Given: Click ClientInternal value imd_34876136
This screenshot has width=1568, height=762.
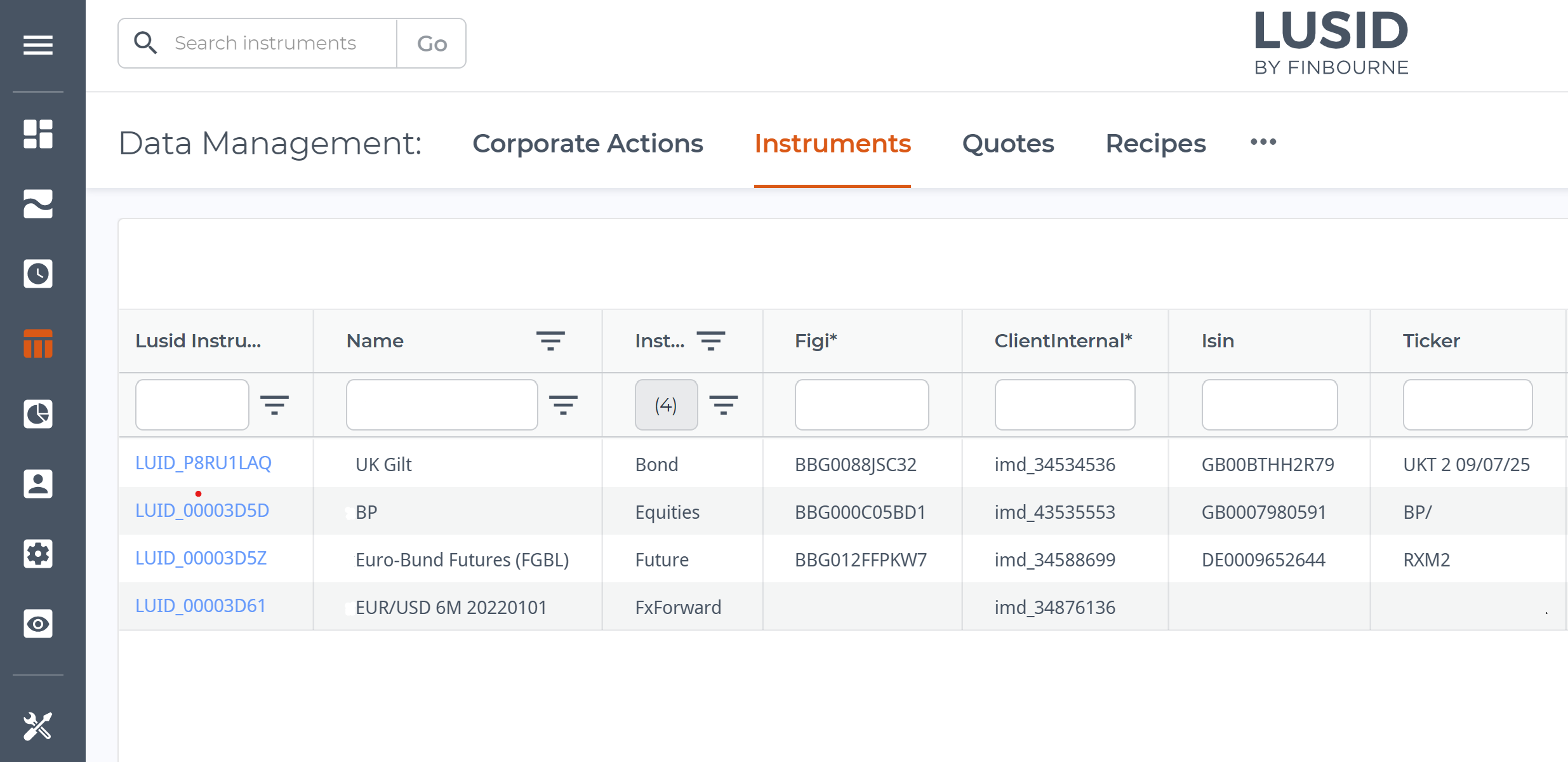Looking at the screenshot, I should [1054, 607].
